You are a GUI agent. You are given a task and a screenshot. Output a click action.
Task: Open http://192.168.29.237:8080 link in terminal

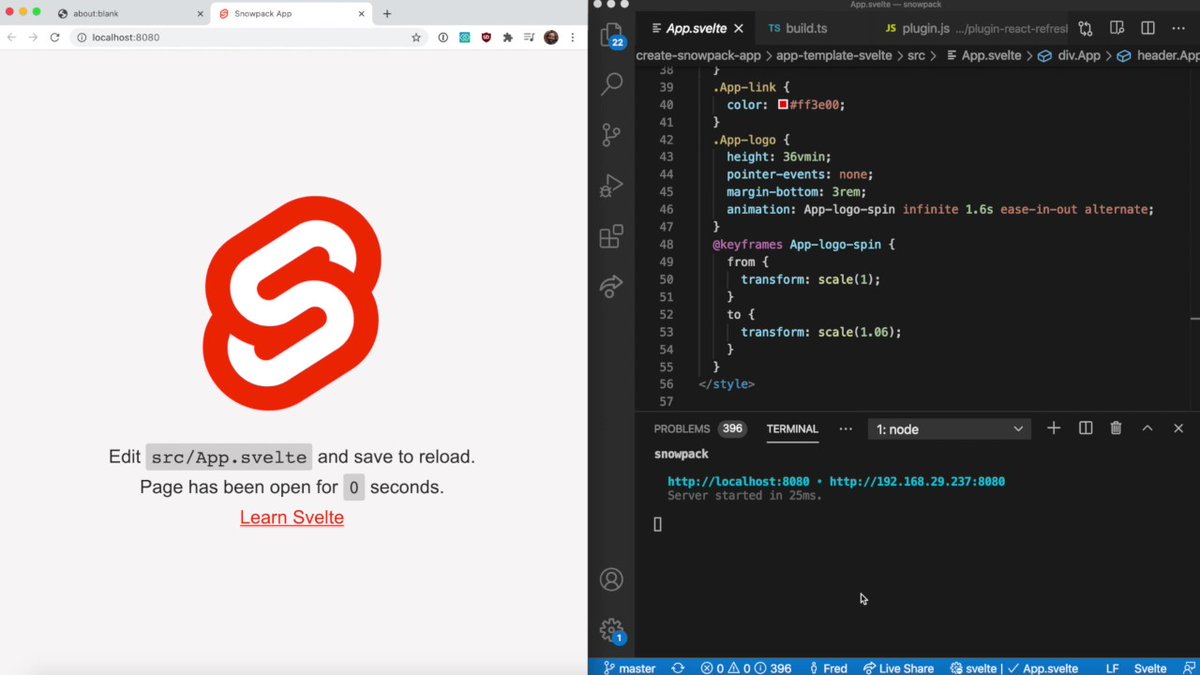917,481
